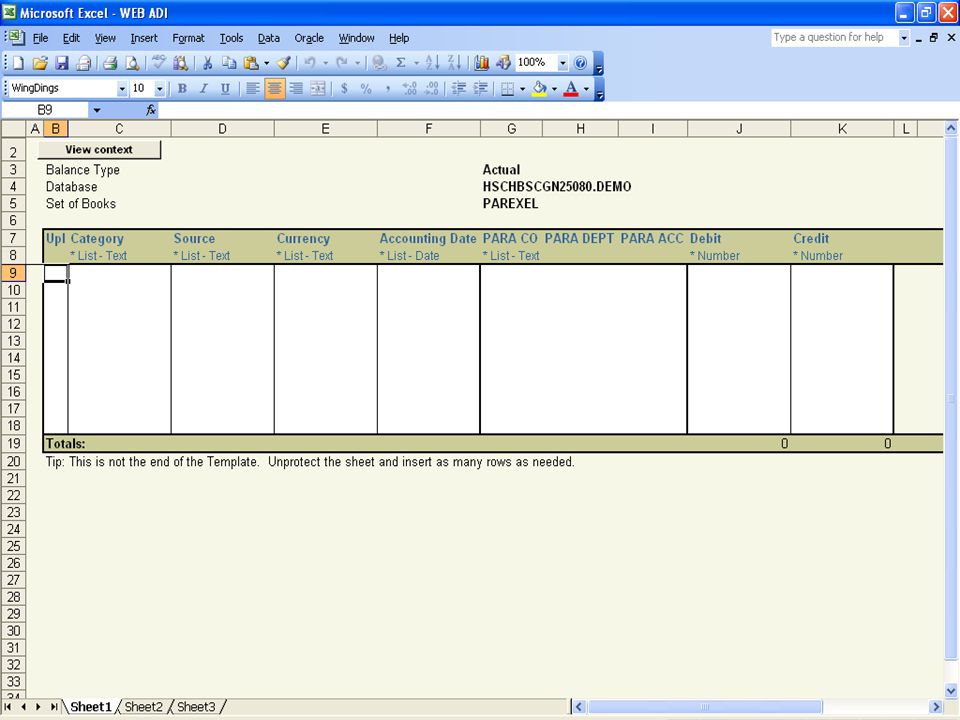Image resolution: width=960 pixels, height=720 pixels.
Task: Create a new blank workbook
Action: click(x=18, y=62)
